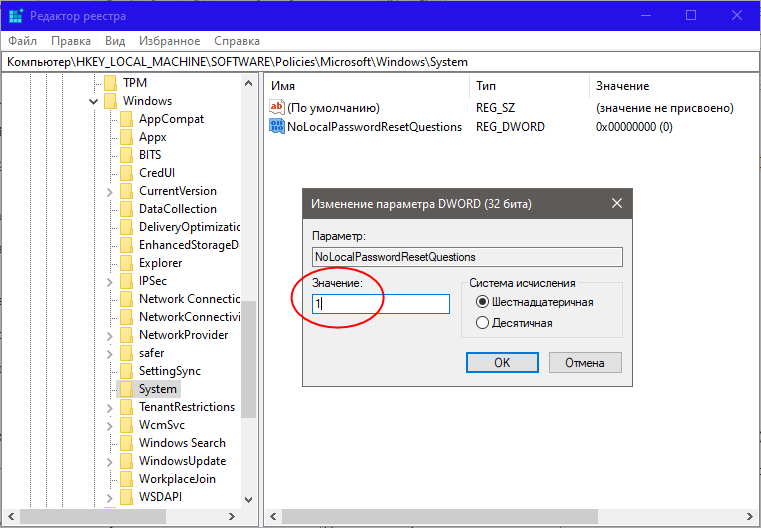Select the Десятичная radio button
Viewport: 761px width, 528px height.
click(x=483, y=323)
